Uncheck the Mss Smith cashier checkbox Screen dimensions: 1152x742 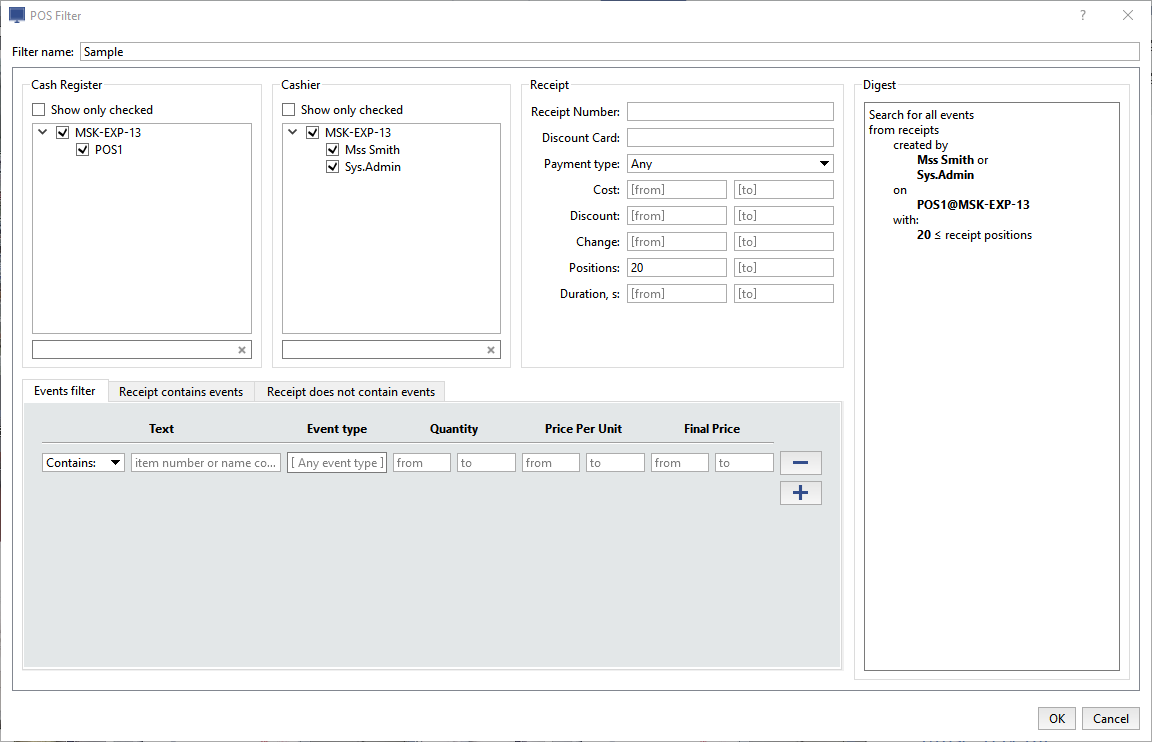(x=333, y=150)
